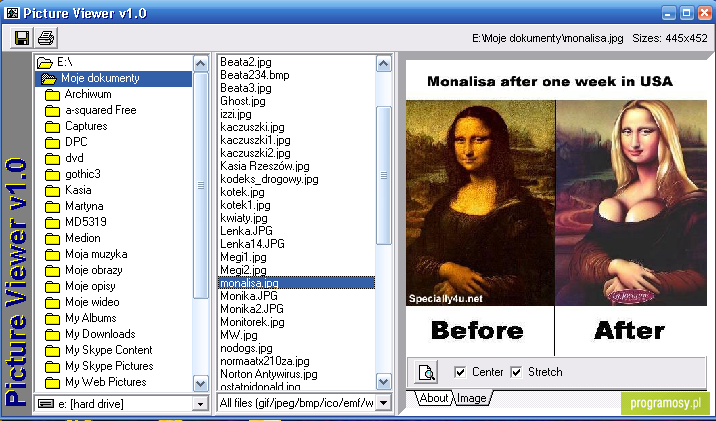This screenshot has height=421, width=716.
Task: Click the zoom preview magnifier button
Action: (426, 372)
